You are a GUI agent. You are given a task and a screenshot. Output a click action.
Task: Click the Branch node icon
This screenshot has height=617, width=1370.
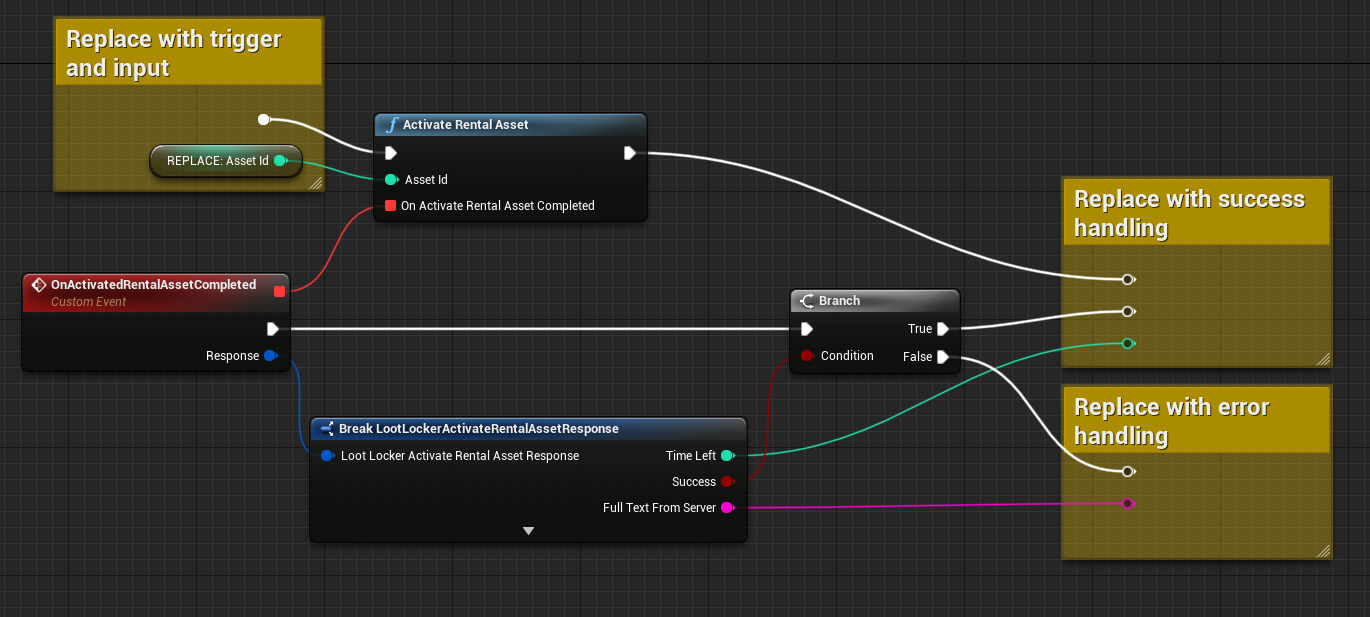coord(807,301)
